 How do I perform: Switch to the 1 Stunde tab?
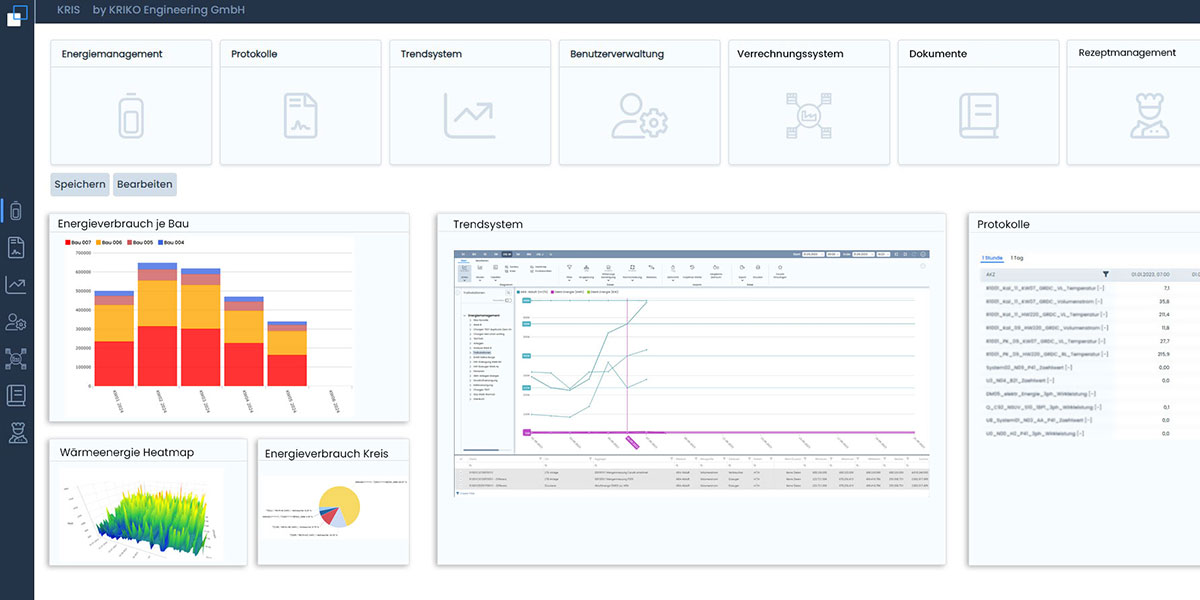[992, 257]
